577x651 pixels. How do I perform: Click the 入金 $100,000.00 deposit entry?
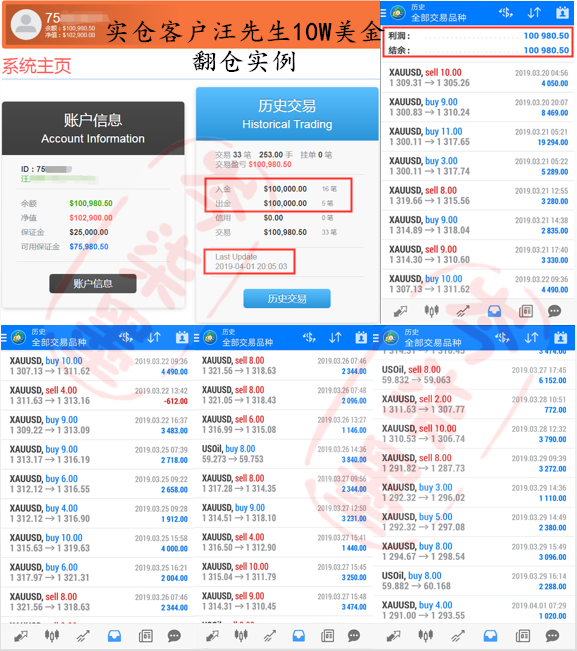(x=278, y=189)
